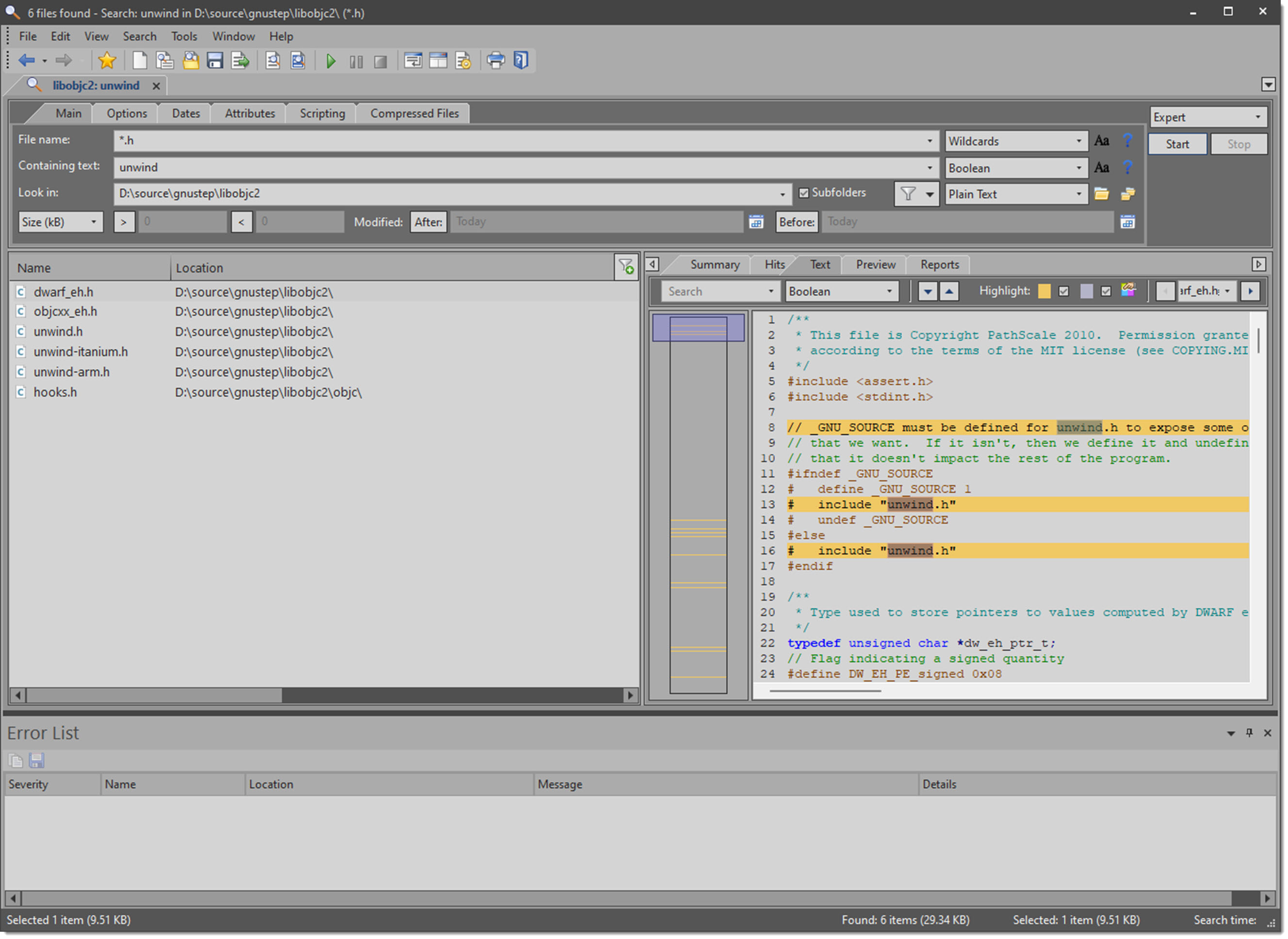This screenshot has width=1288, height=939.
Task: Open Boolean dropdown in text viewer toolbar
Action: click(843, 292)
